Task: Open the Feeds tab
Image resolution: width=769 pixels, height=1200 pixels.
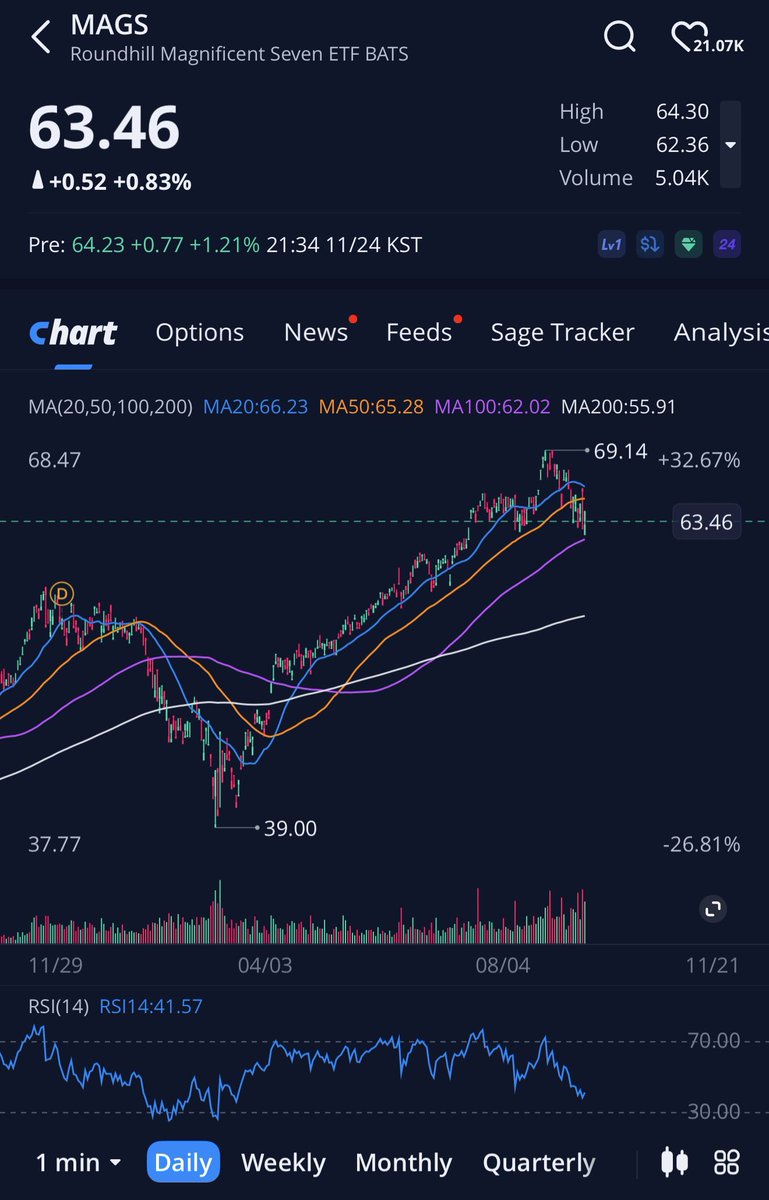Action: click(x=419, y=333)
